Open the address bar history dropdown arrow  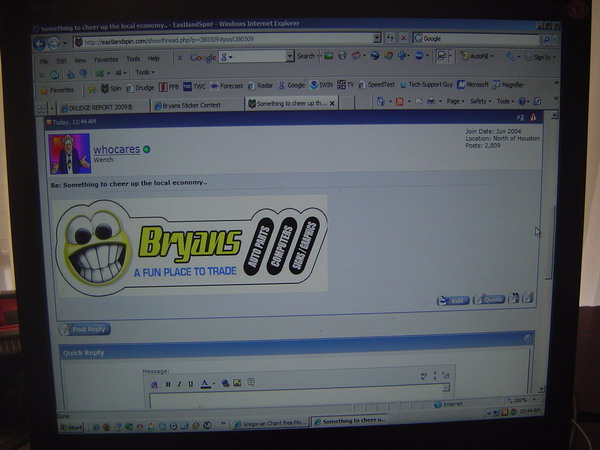(x=377, y=38)
